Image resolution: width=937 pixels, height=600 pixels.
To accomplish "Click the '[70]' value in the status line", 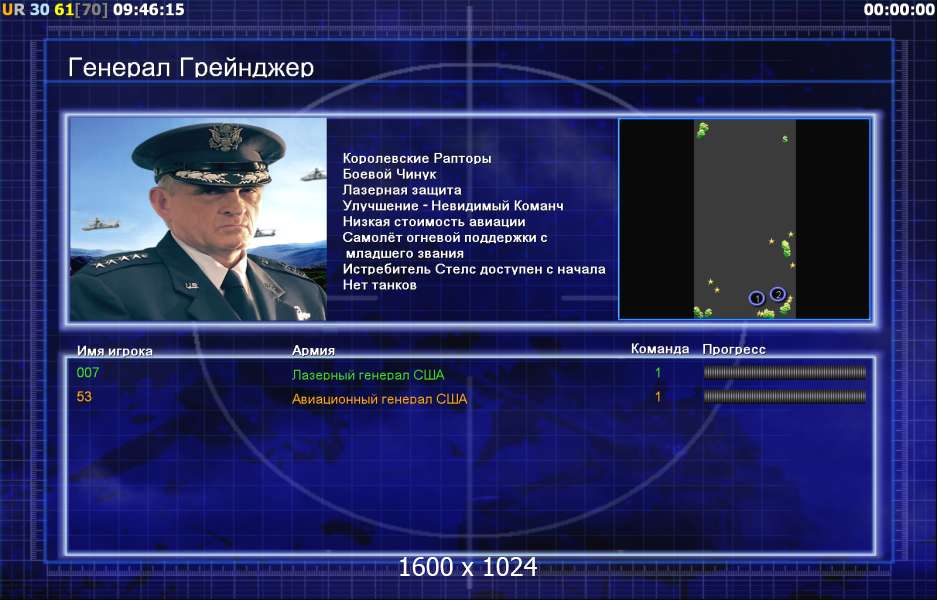I will pos(91,10).
